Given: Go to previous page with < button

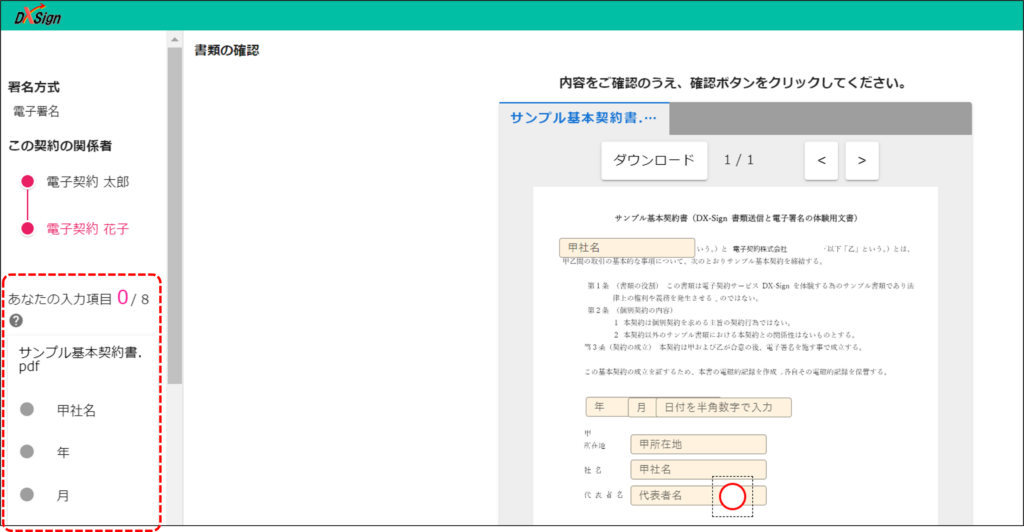Looking at the screenshot, I should tap(821, 160).
